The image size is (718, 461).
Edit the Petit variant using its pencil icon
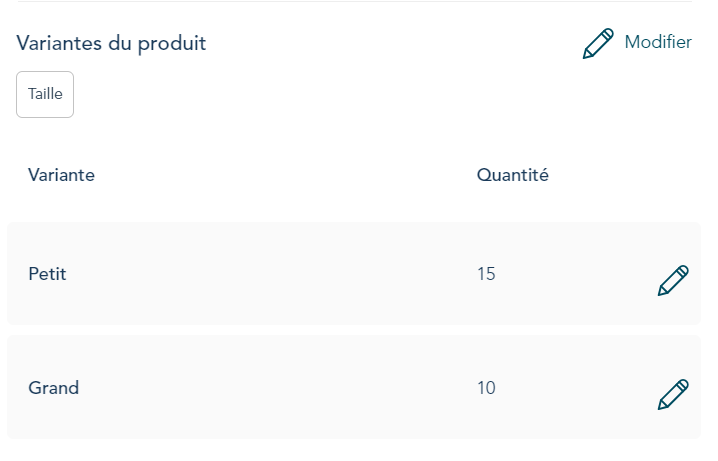click(x=673, y=281)
